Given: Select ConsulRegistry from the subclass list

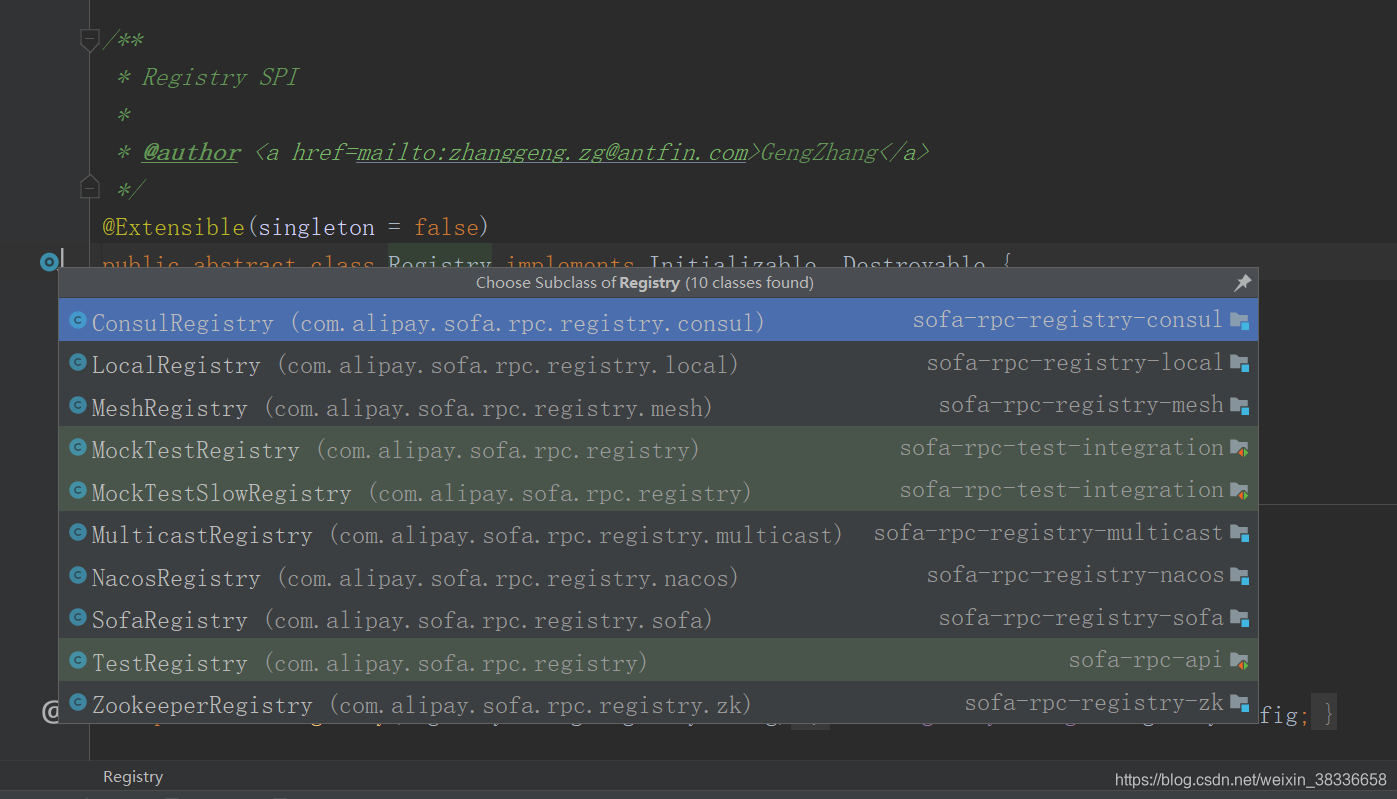Looking at the screenshot, I should (658, 321).
